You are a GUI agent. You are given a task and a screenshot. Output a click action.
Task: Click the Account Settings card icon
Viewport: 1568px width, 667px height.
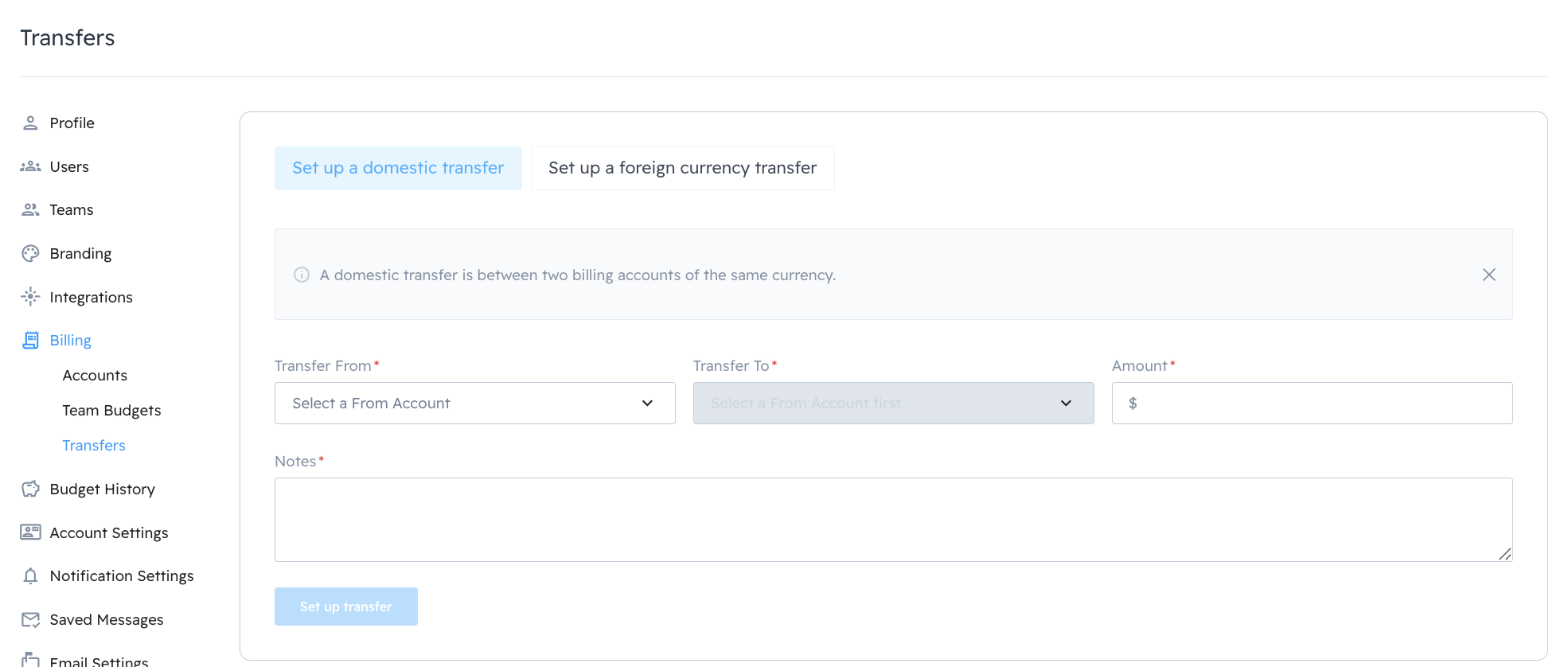[30, 532]
